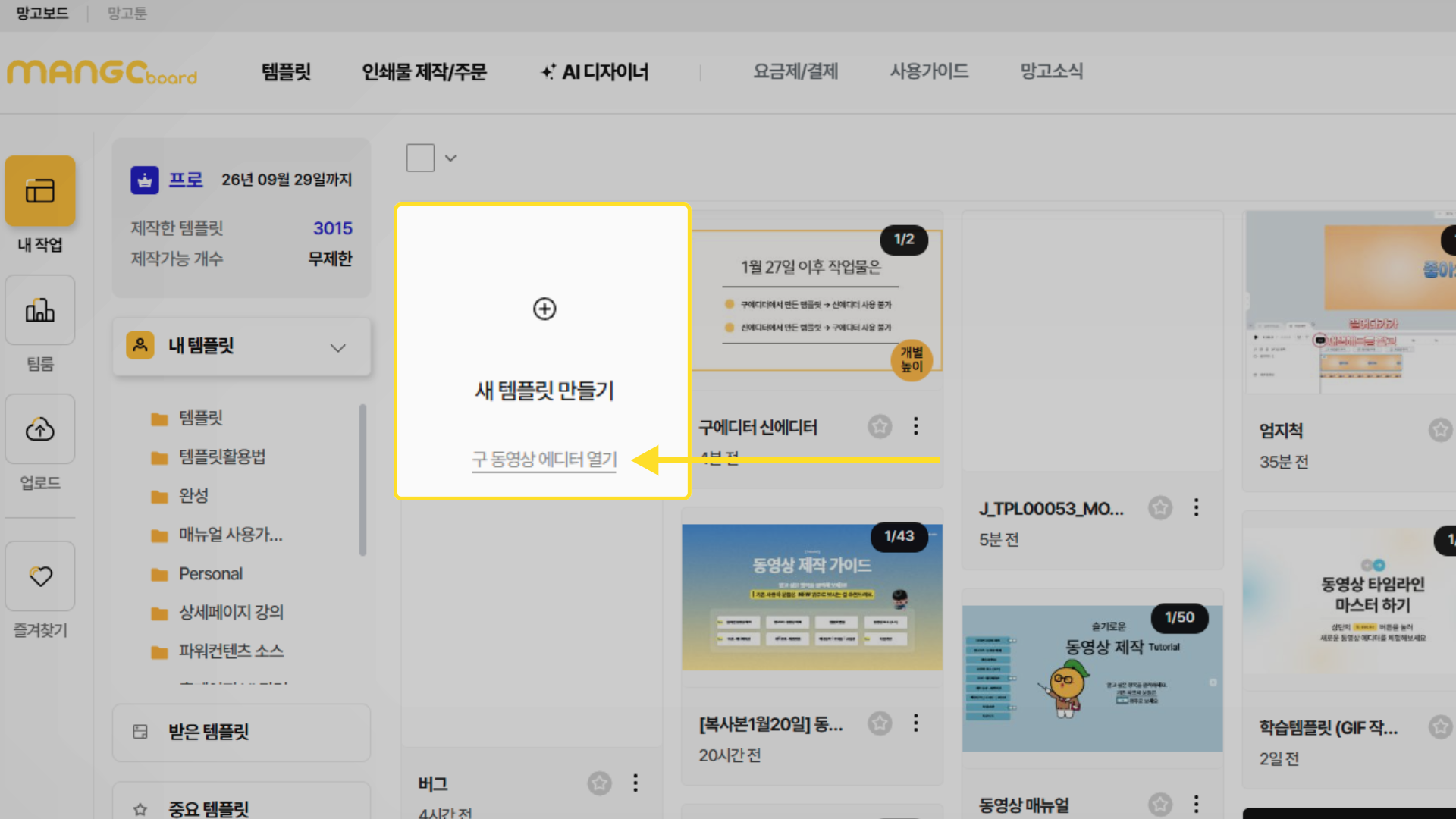The height and width of the screenshot is (819, 1456).
Task: Expand the 내 템플릿 dropdown
Action: (337, 347)
